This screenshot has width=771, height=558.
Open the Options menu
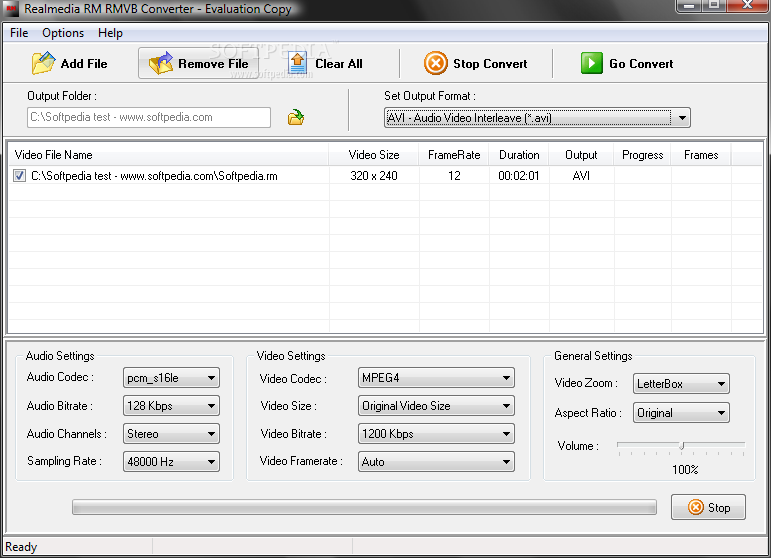click(x=63, y=33)
